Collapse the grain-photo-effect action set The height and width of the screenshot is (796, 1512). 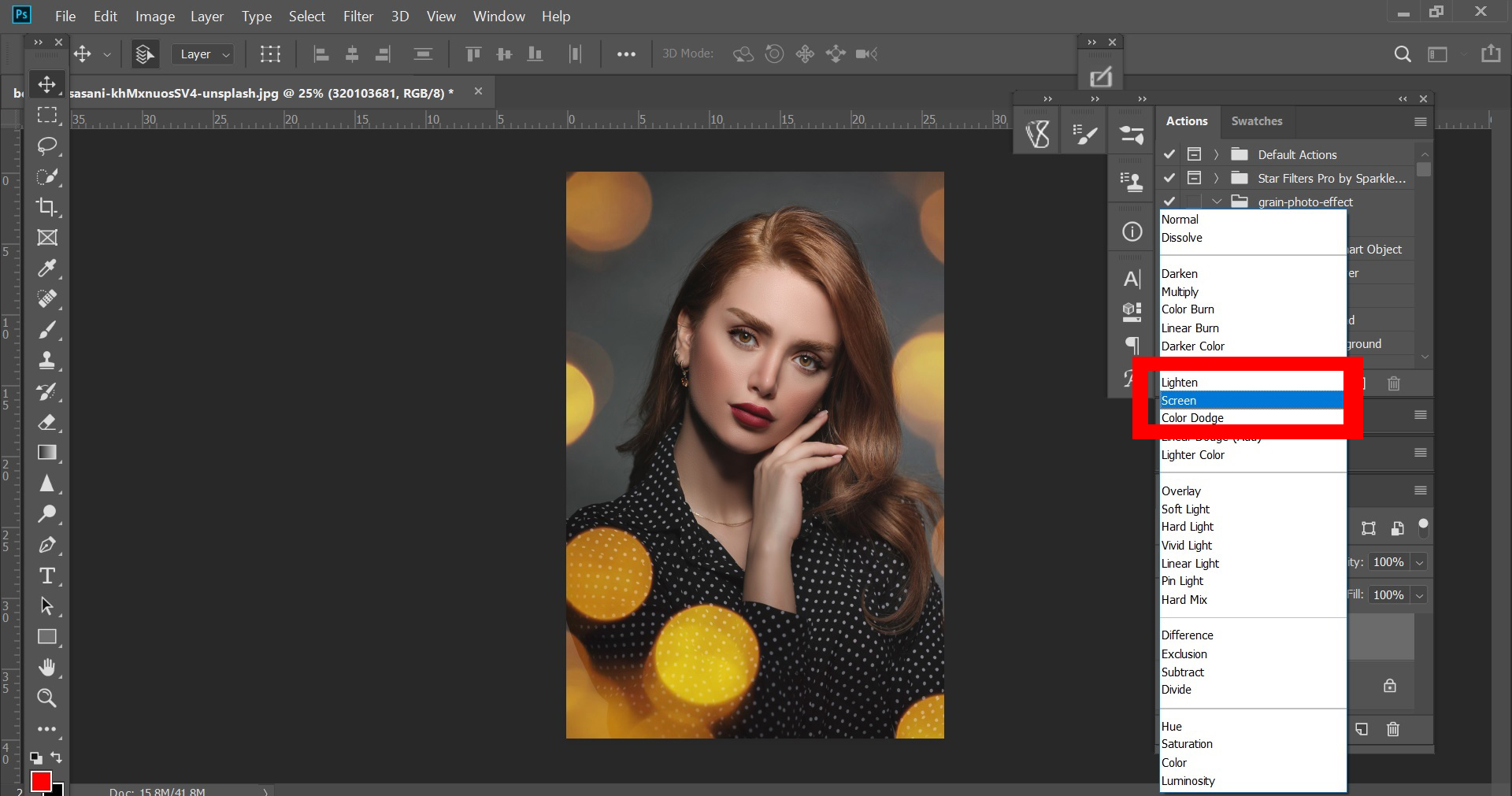(1217, 202)
